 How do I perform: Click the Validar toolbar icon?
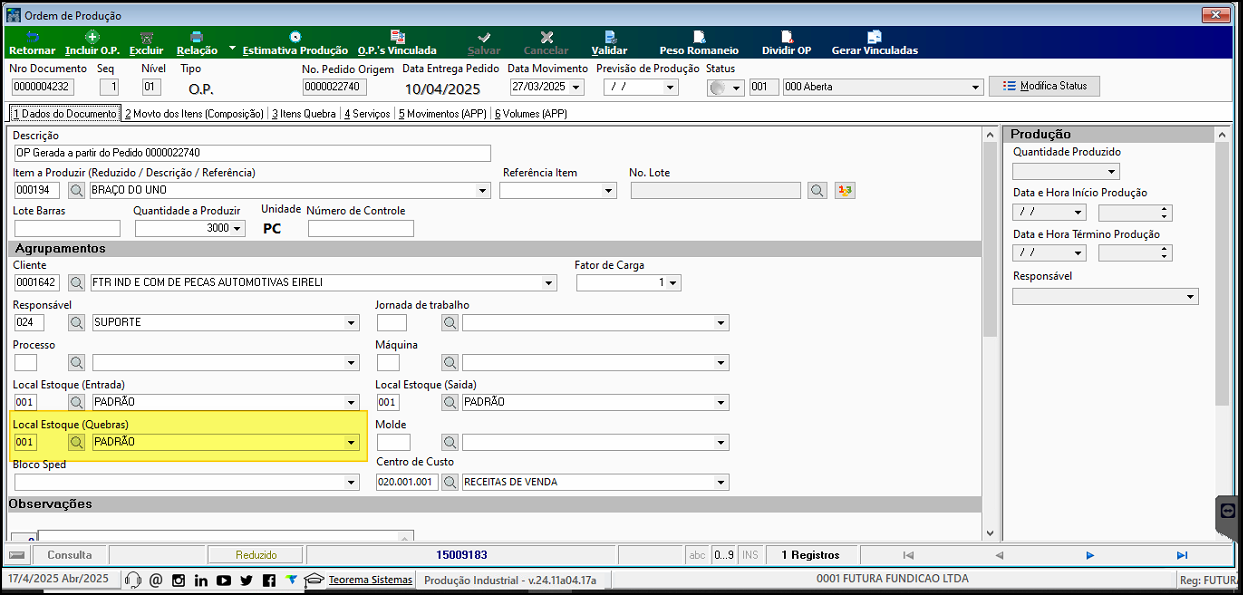coord(609,42)
